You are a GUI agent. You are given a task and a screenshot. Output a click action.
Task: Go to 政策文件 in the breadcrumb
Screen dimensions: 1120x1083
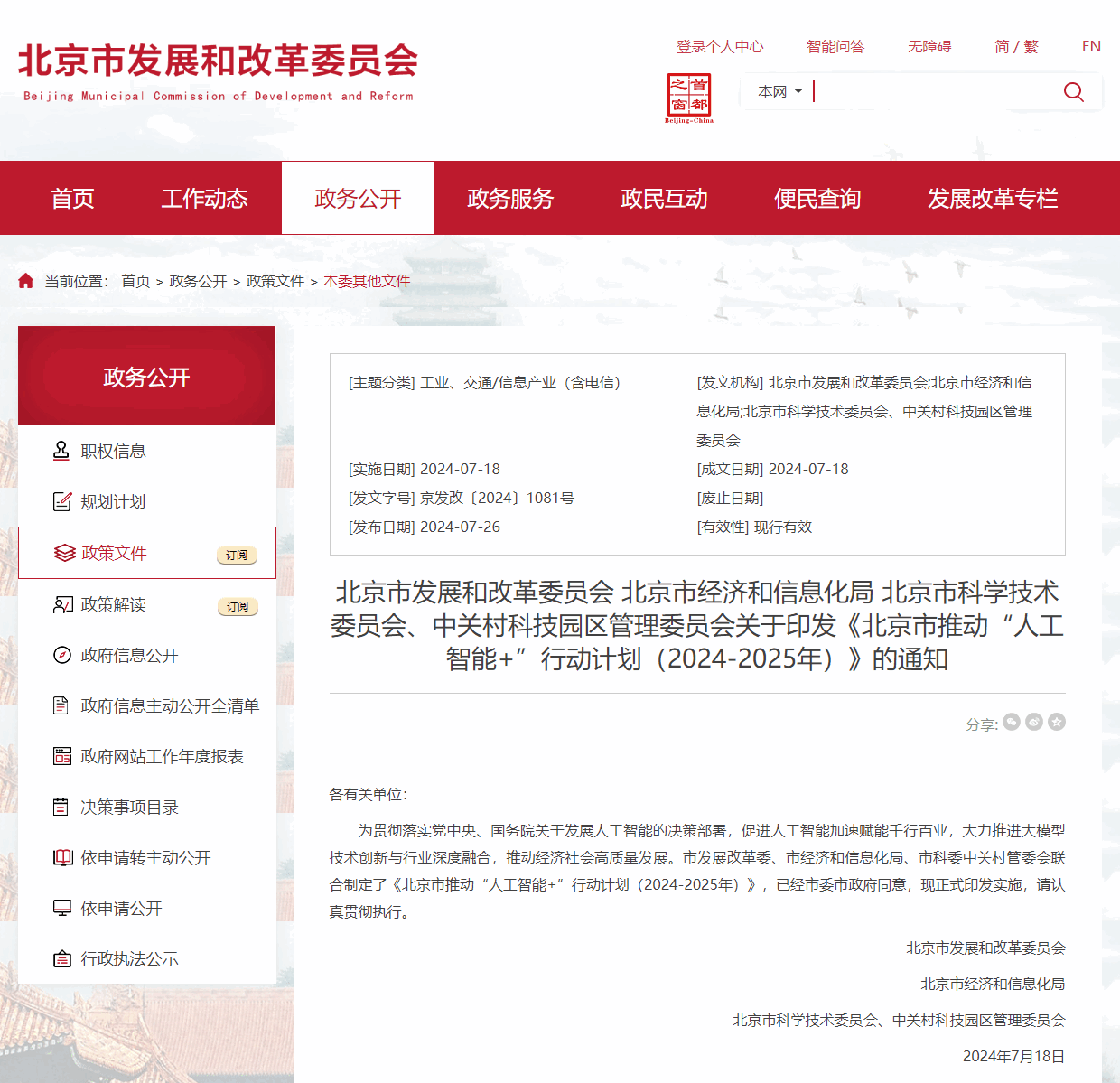click(275, 281)
